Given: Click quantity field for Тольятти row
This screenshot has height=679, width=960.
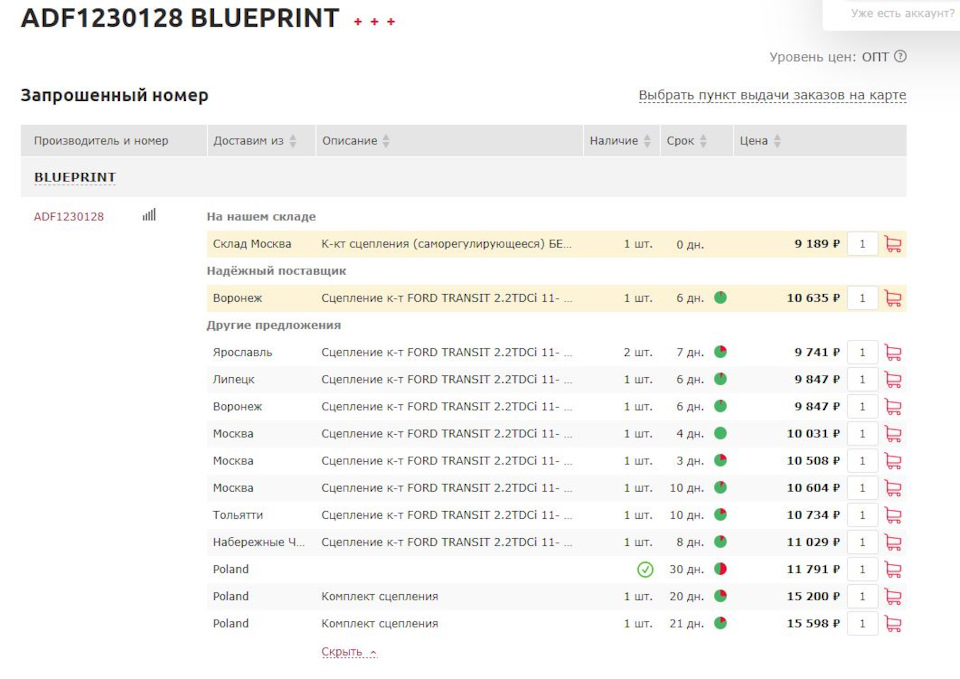Looking at the screenshot, I should click(862, 516).
